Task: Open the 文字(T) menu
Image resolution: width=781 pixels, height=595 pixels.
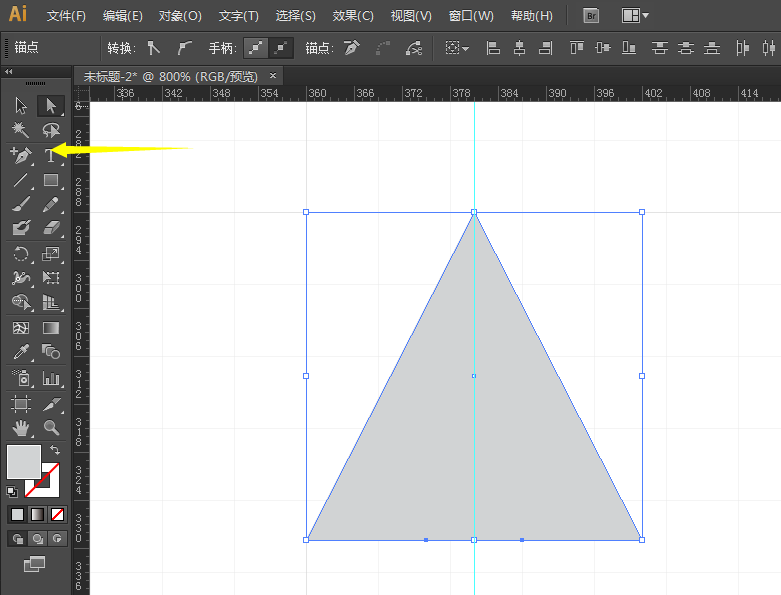Action: (x=239, y=16)
